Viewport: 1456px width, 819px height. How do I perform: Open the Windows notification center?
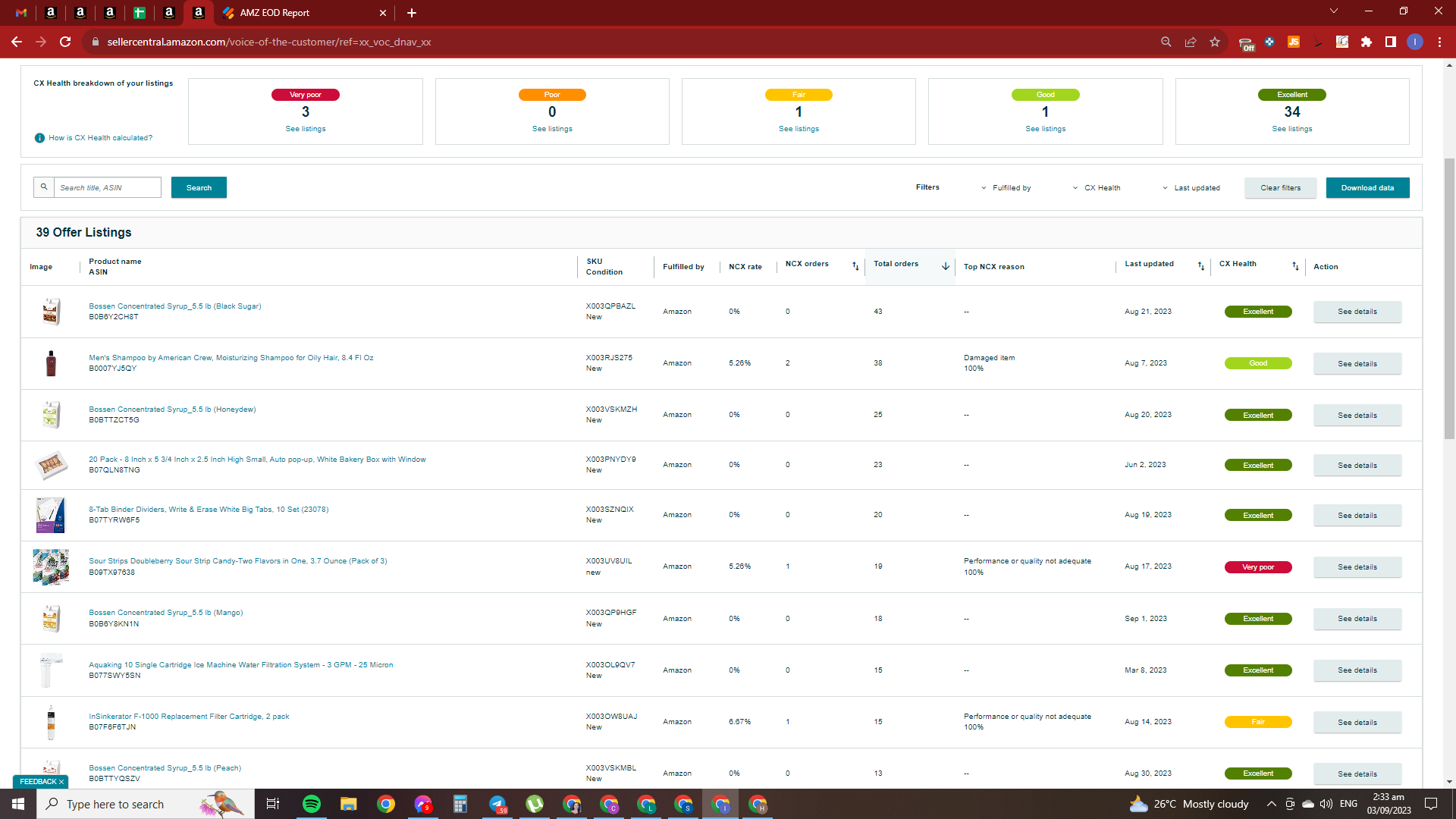[1431, 804]
